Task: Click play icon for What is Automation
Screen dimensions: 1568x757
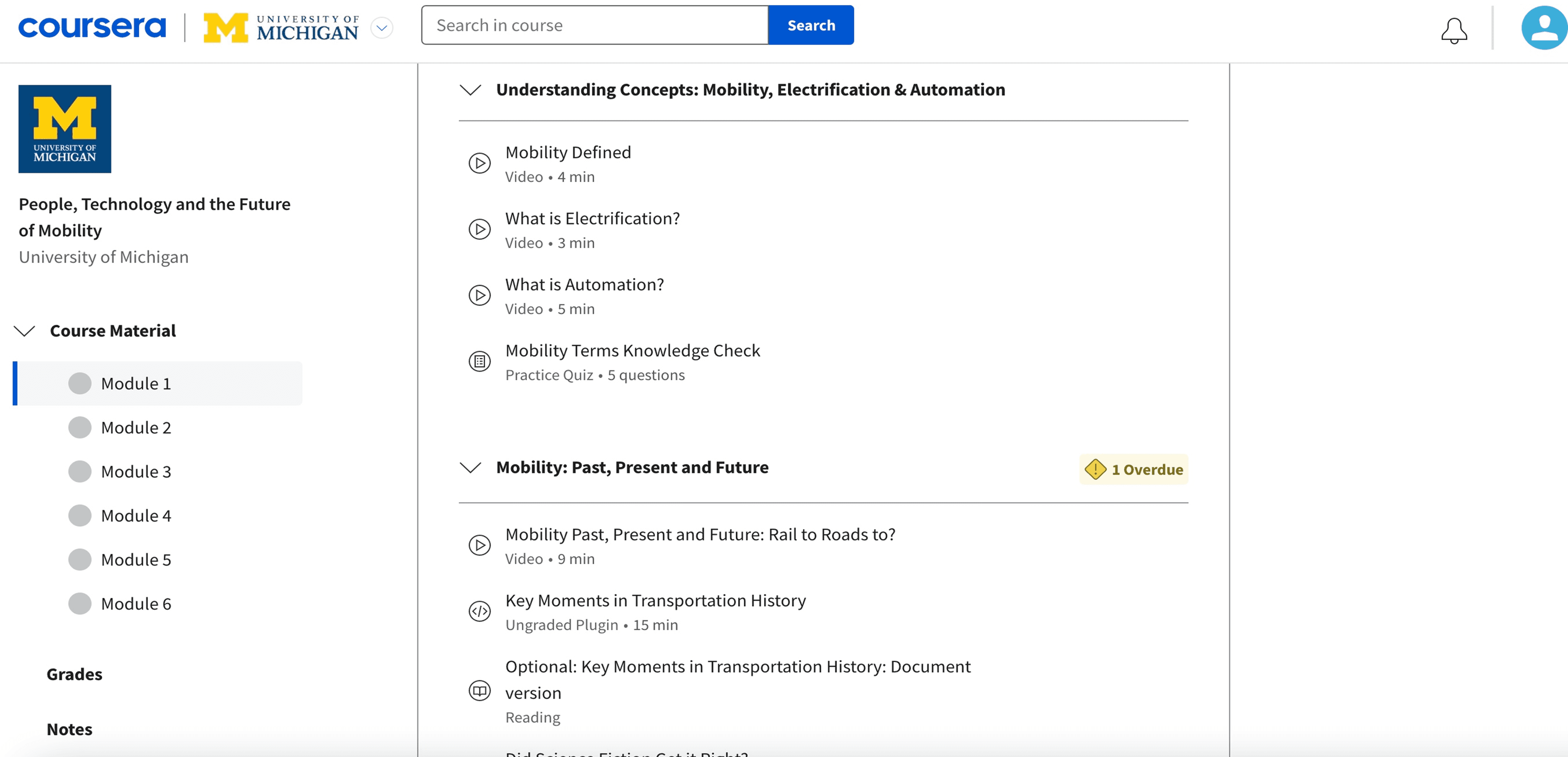Action: tap(479, 296)
